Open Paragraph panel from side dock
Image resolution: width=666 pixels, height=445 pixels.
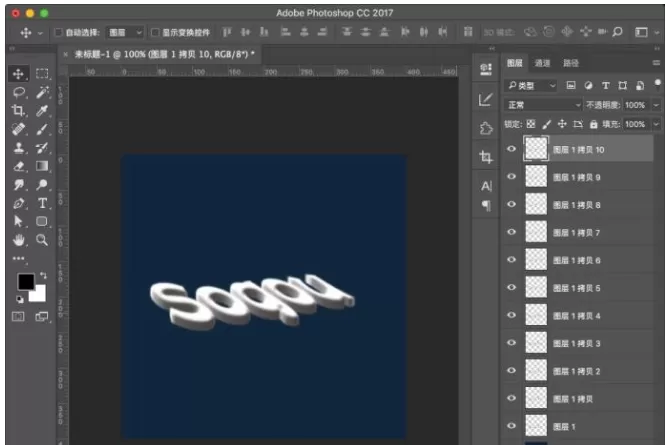click(486, 206)
